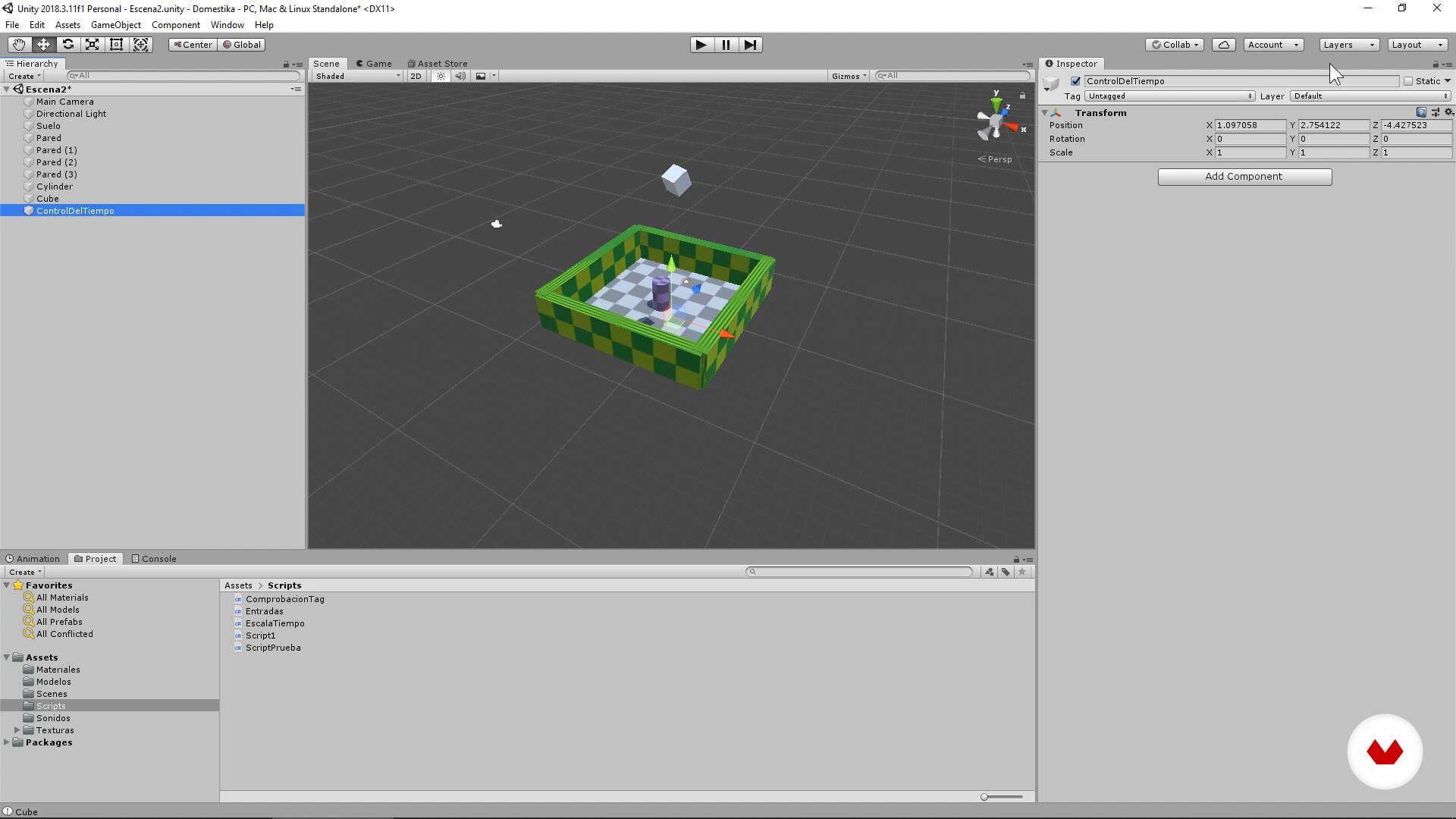
Task: Switch to the Console tab
Action: 154,559
